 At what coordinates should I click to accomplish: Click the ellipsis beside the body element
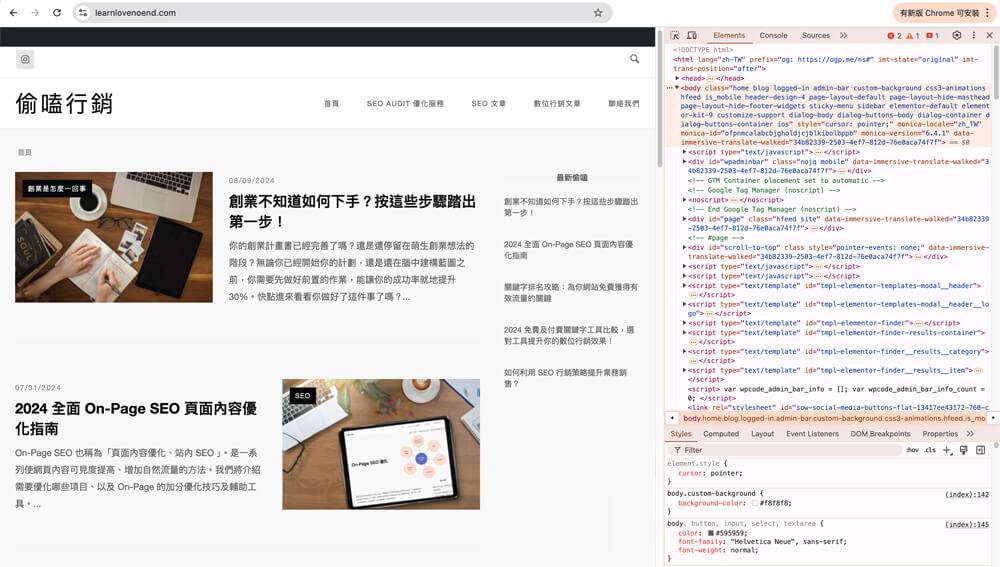tap(670, 88)
